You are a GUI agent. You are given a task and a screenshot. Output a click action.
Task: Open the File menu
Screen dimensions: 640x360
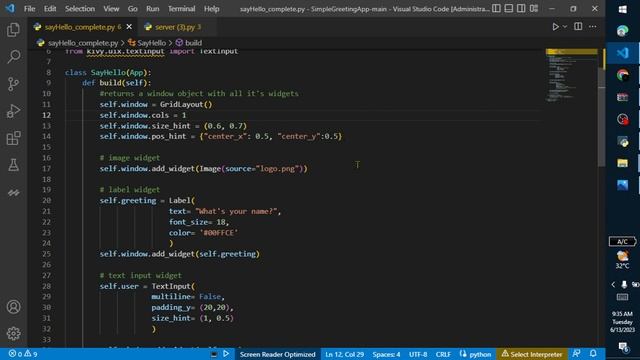(x=29, y=9)
